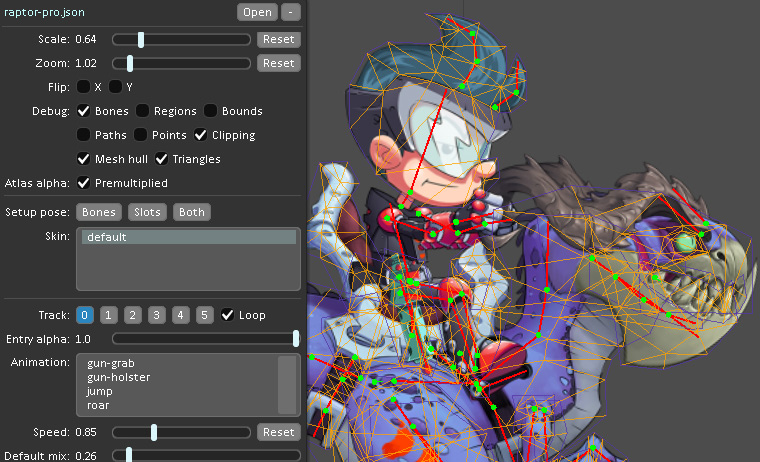Viewport: 760px width, 462px height.
Task: Enable Regions debug checkbox
Action: coord(144,111)
